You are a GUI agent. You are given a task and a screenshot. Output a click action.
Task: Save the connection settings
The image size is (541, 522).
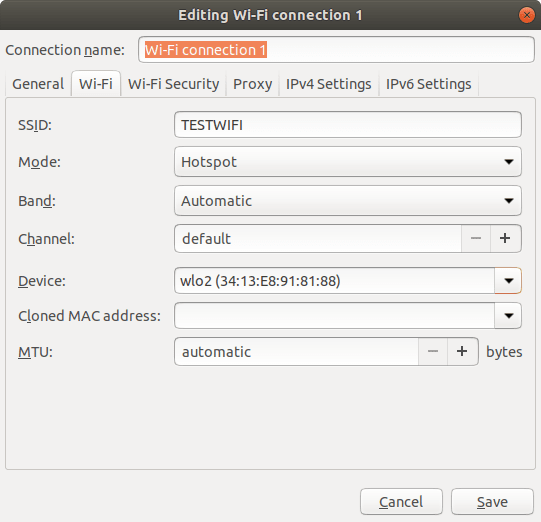tap(492, 502)
